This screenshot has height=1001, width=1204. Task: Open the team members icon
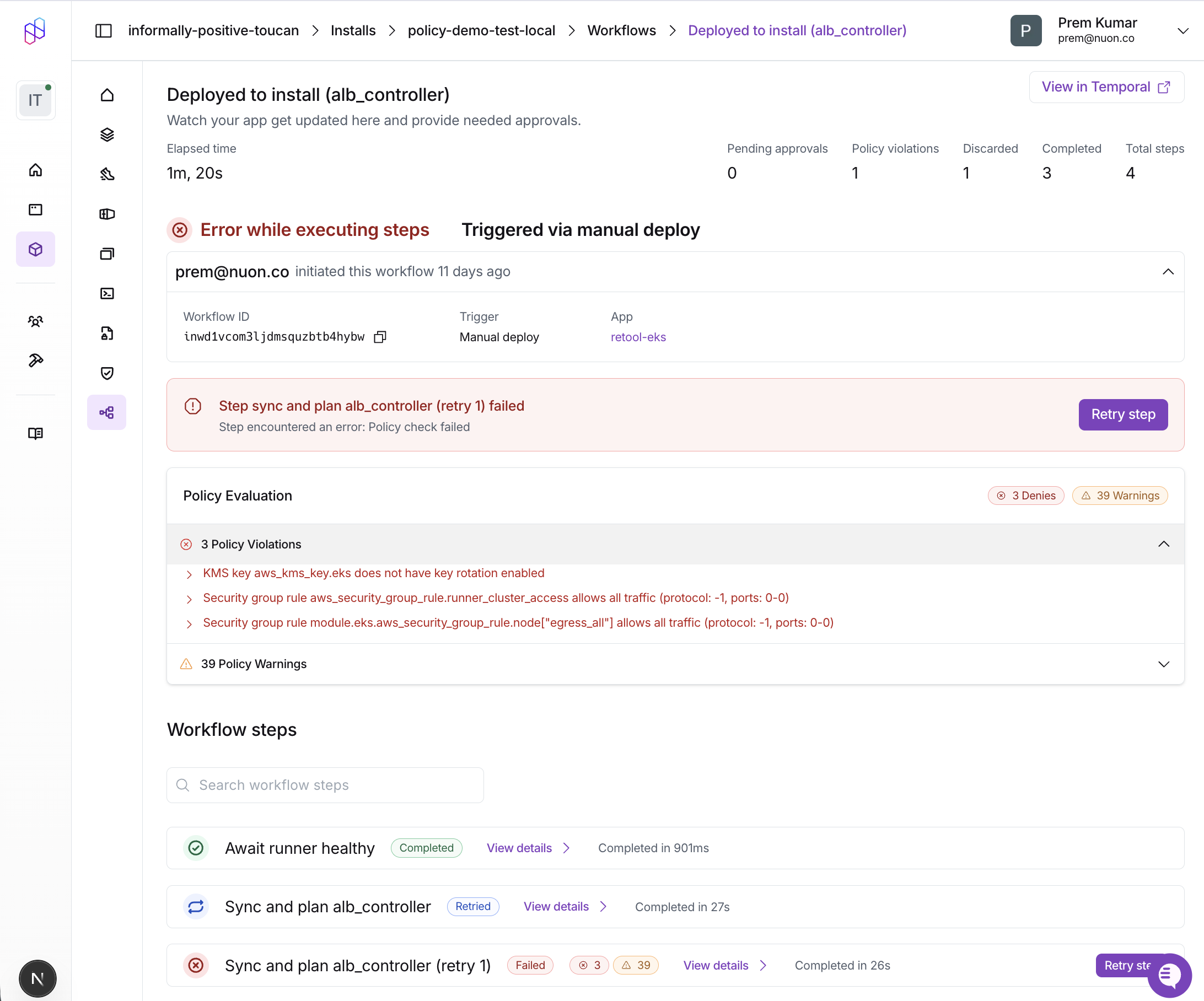click(x=35, y=321)
